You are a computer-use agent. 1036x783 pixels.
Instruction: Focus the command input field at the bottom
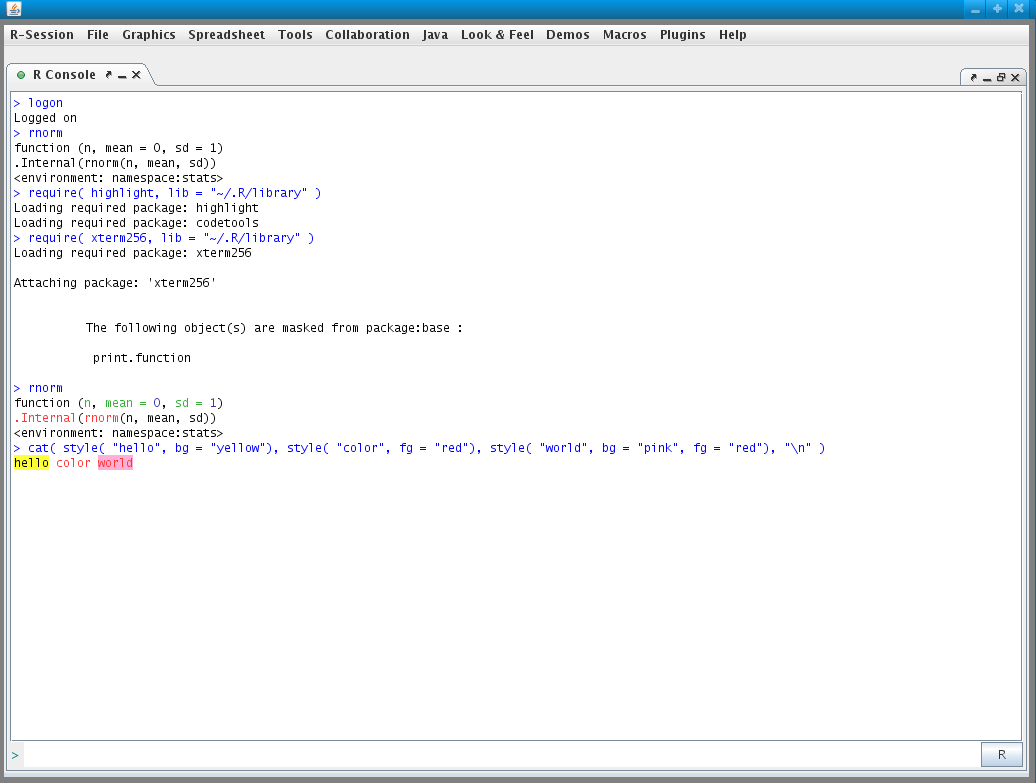click(x=501, y=755)
